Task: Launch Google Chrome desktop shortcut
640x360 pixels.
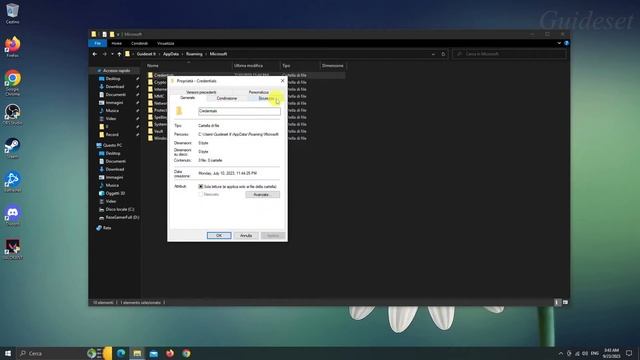Action: point(12,82)
